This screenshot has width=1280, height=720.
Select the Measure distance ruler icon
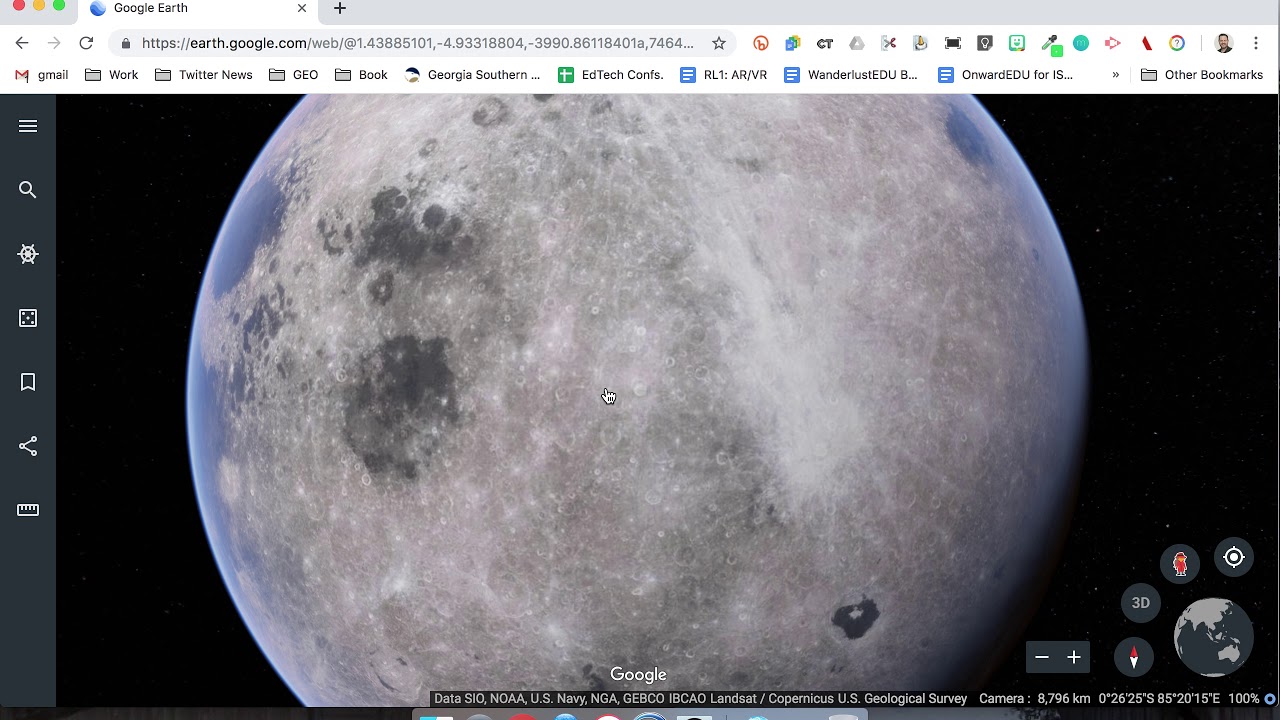pos(28,510)
